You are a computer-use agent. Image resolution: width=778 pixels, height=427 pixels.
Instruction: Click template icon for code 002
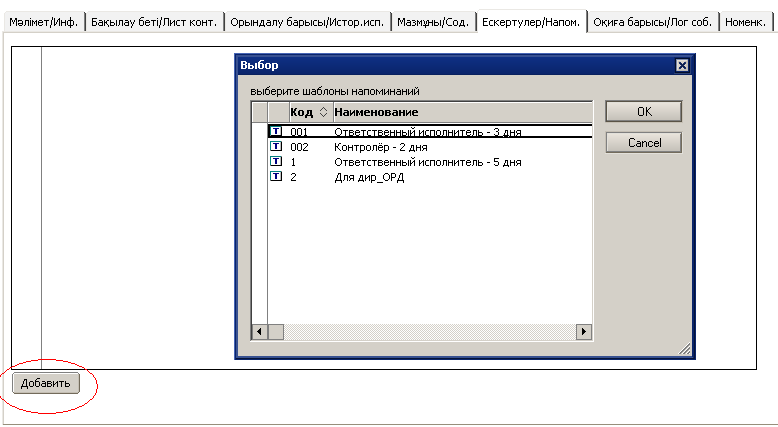point(276,146)
